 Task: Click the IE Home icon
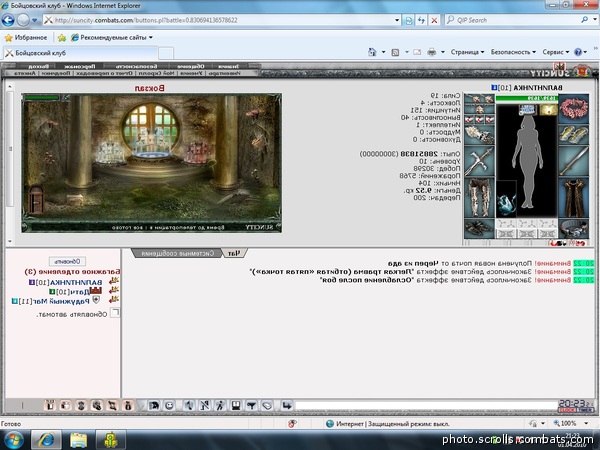372,52
